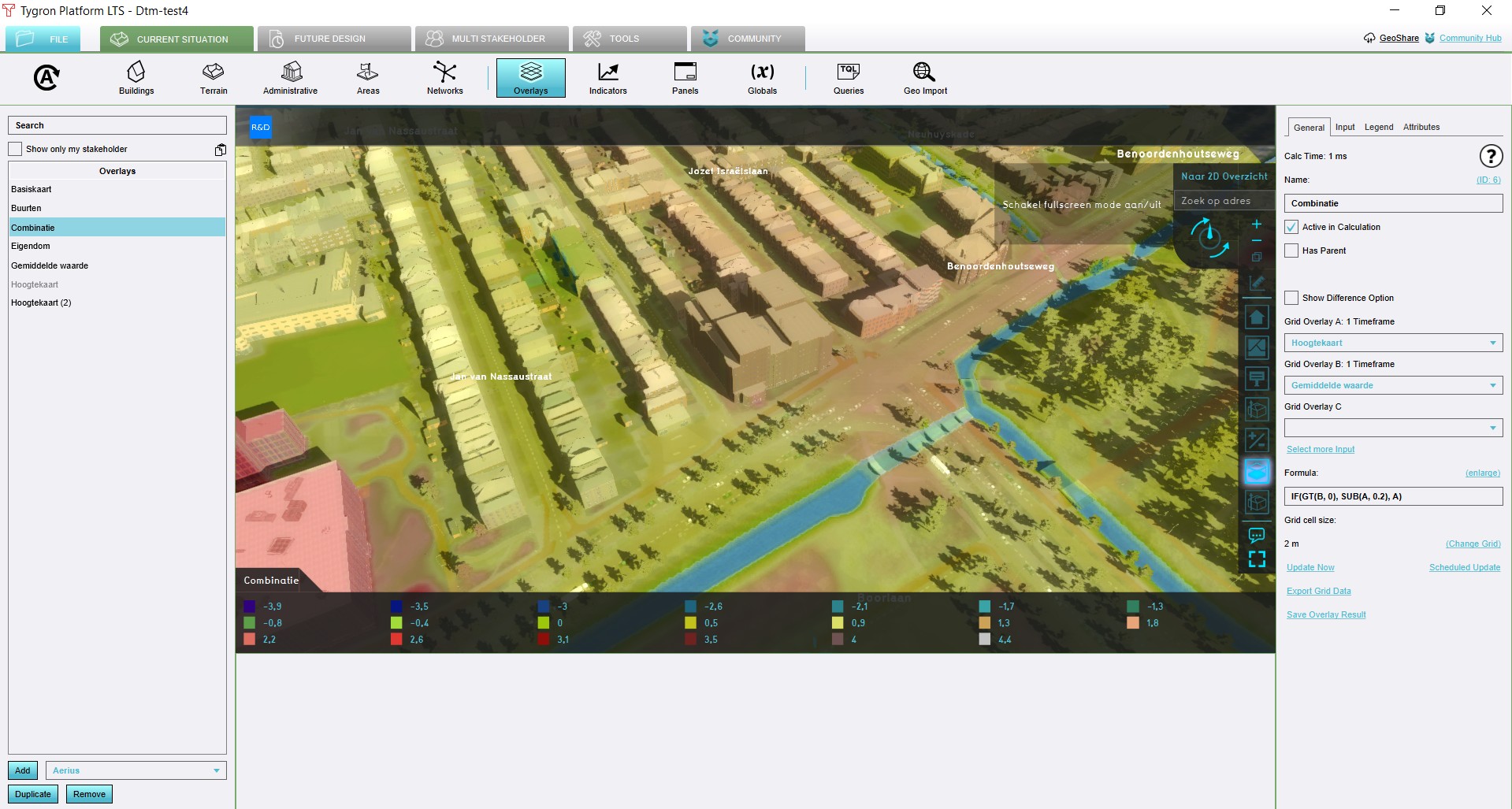Enable Show only my stakeholder
The width and height of the screenshot is (1512, 809).
[16, 149]
